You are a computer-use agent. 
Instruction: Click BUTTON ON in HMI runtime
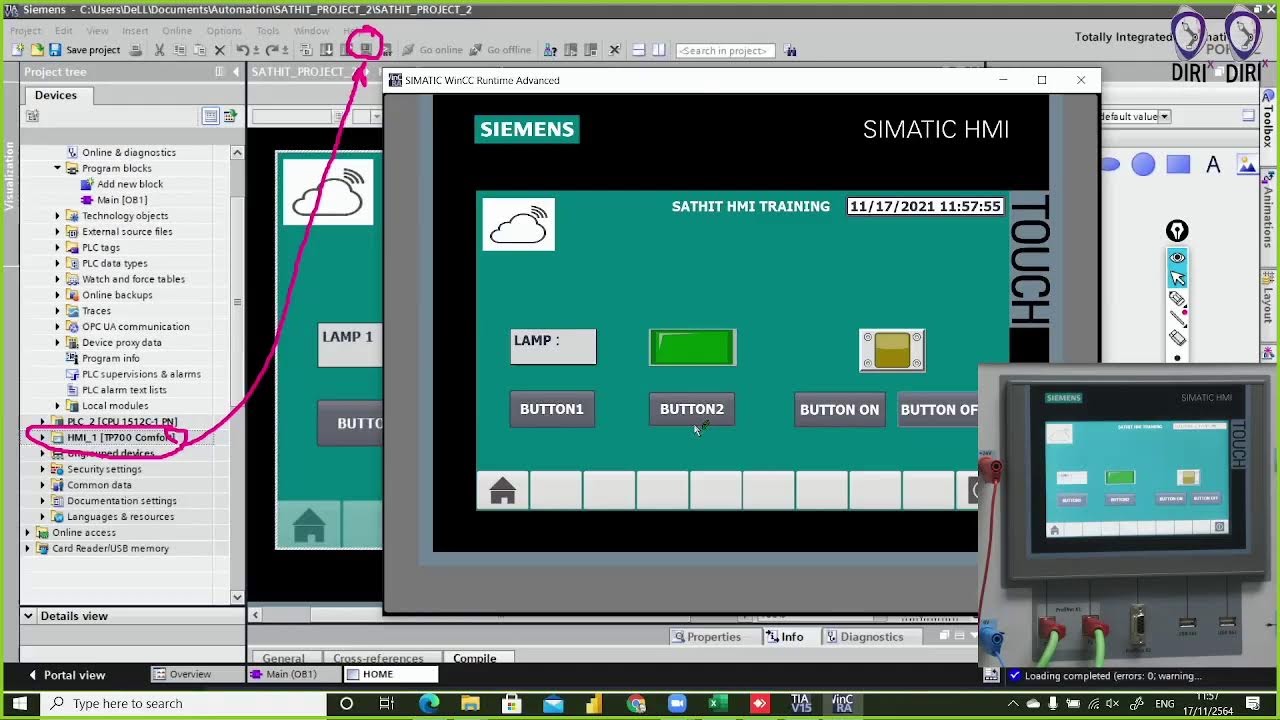pyautogui.click(x=840, y=410)
